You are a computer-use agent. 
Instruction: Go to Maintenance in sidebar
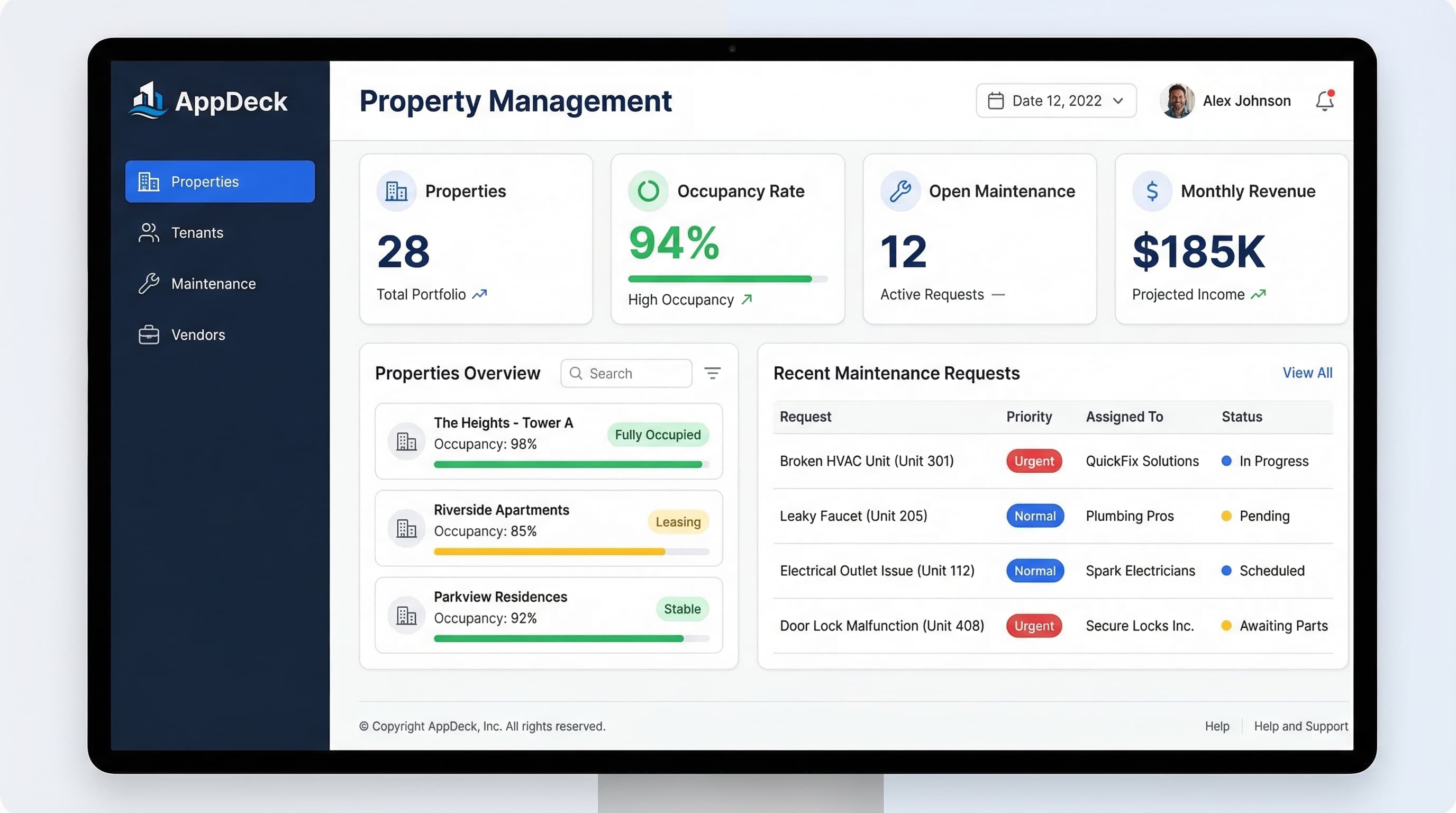pyautogui.click(x=220, y=283)
